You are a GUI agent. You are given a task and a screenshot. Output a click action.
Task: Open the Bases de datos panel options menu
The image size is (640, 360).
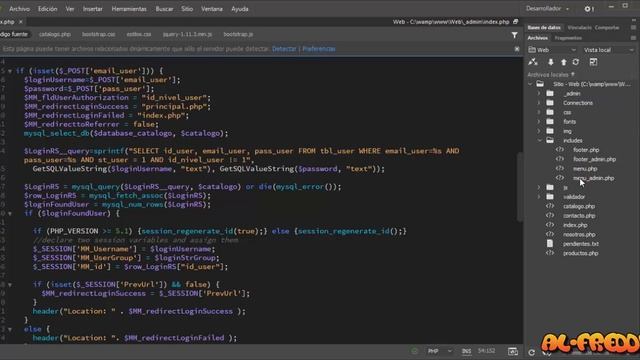(633, 28)
